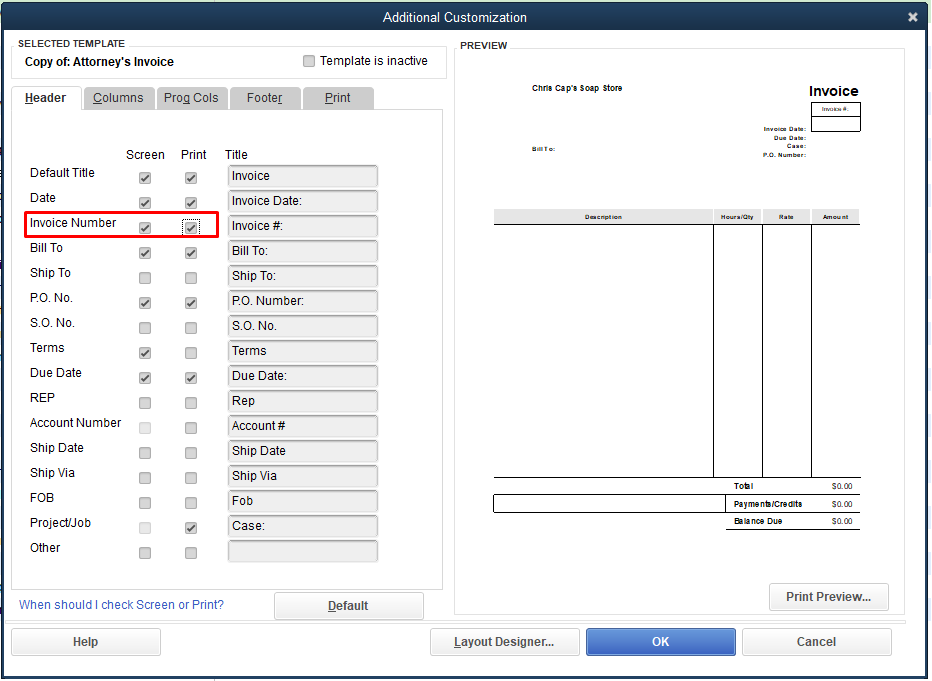Uncheck Print for Bill To
The image size is (932, 681).
coord(191,253)
